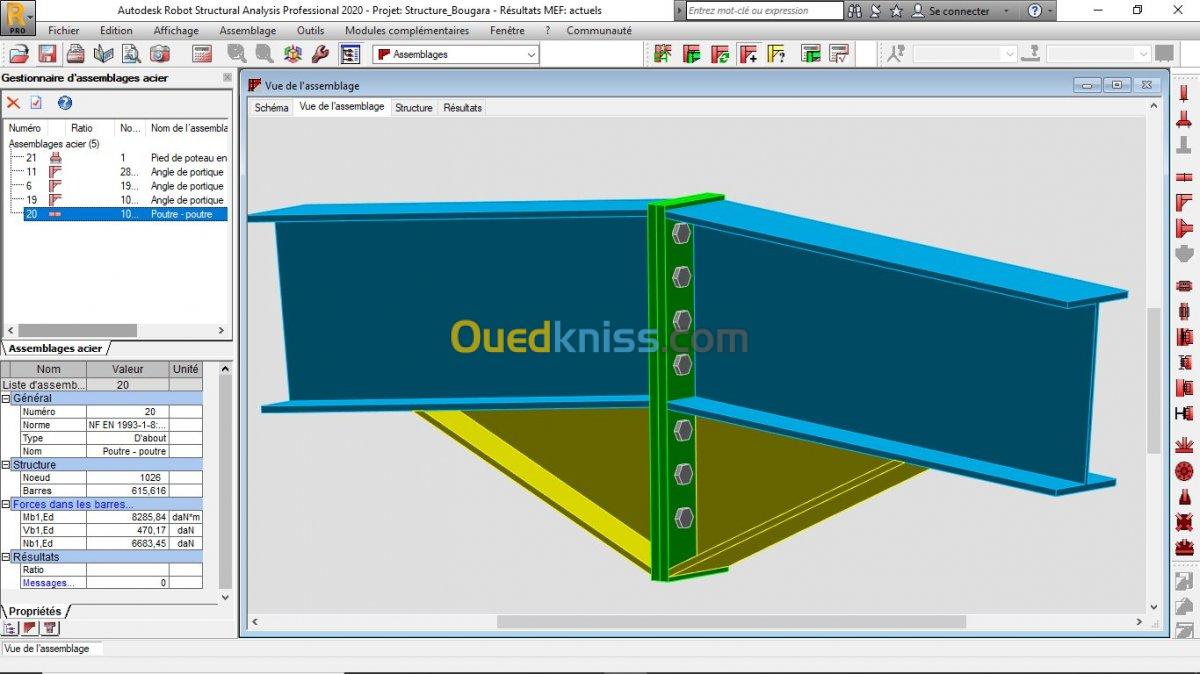Click the Forces dans les barres... link
The height and width of the screenshot is (674, 1200).
click(73, 504)
